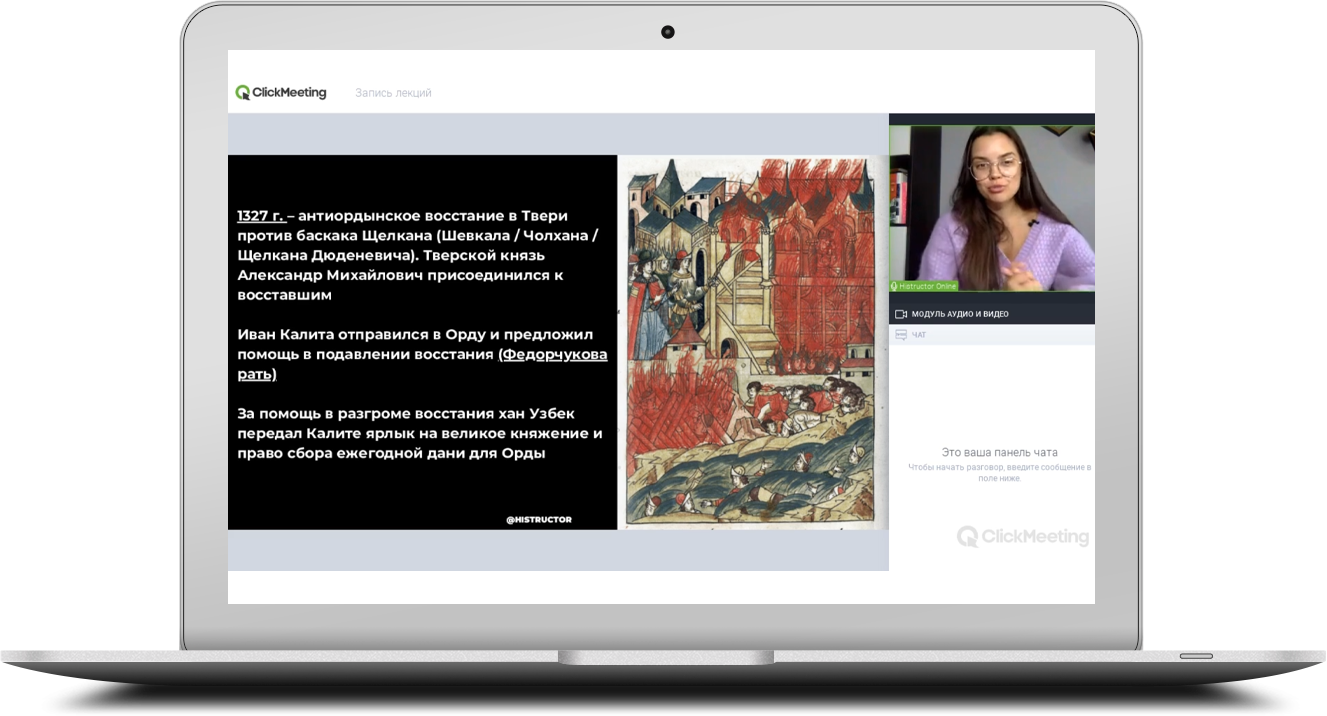
Task: Click the medieval miniature image on slide
Action: click(750, 342)
